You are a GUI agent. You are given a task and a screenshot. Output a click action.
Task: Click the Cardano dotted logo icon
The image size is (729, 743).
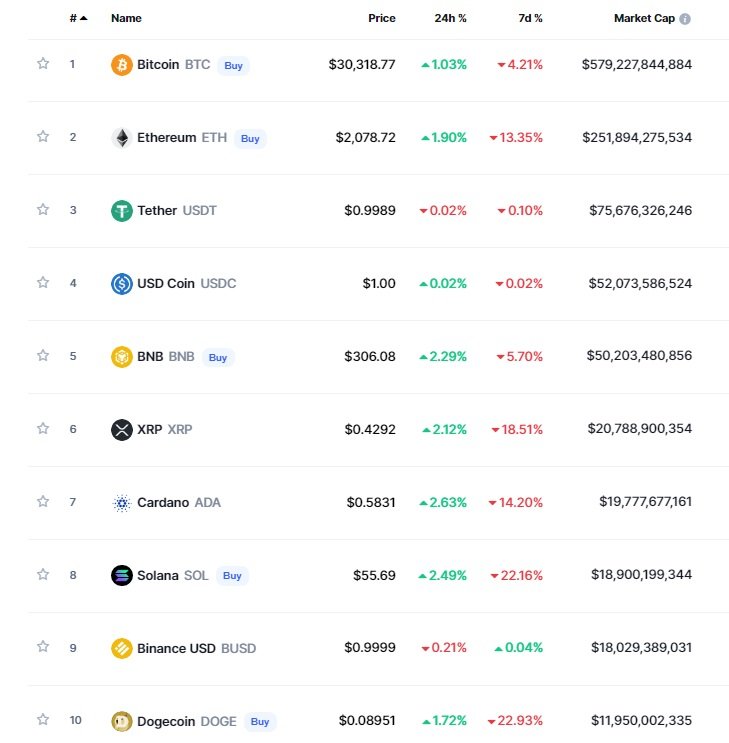(x=121, y=503)
